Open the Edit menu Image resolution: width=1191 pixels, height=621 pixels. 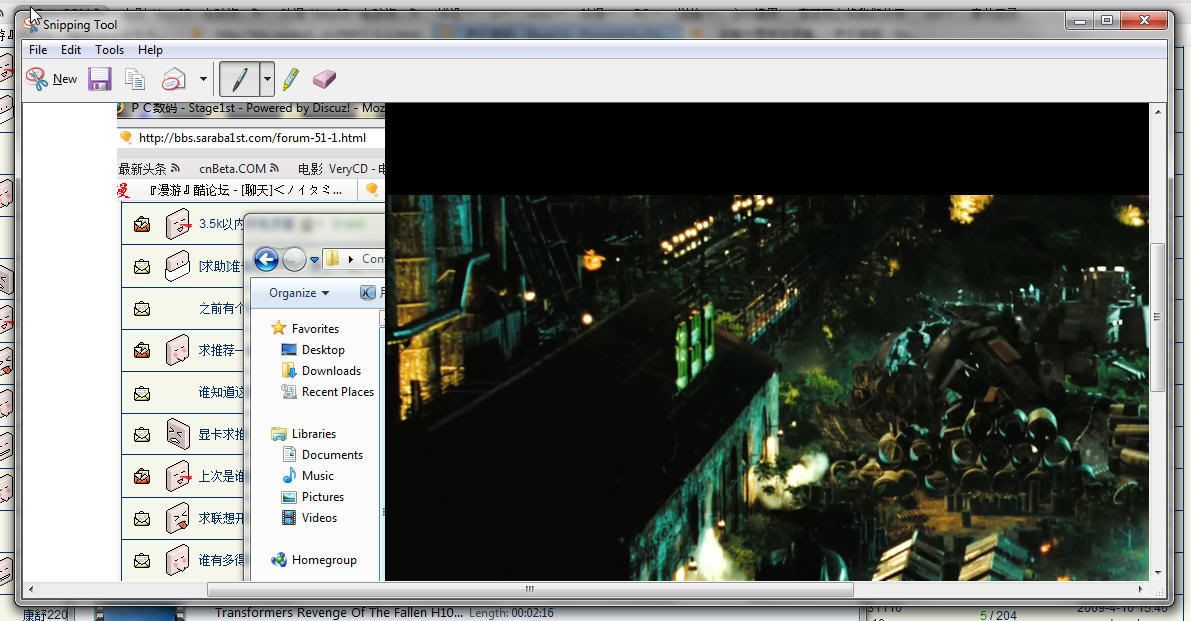[x=71, y=49]
